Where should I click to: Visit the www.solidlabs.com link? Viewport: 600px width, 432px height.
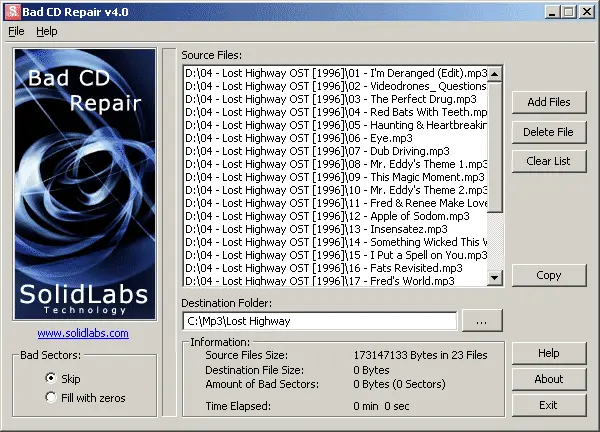tap(83, 333)
